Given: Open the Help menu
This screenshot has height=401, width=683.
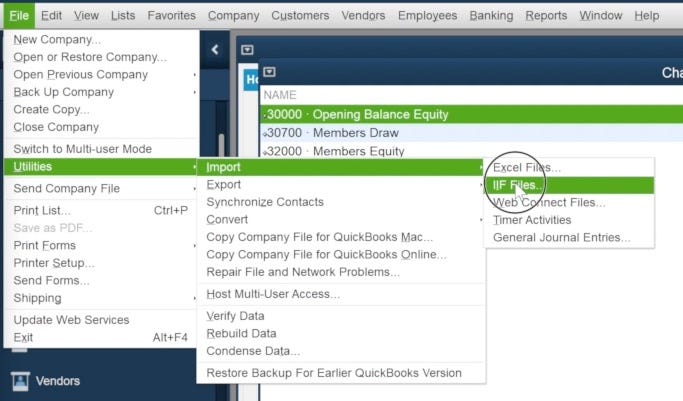Looking at the screenshot, I should (646, 16).
